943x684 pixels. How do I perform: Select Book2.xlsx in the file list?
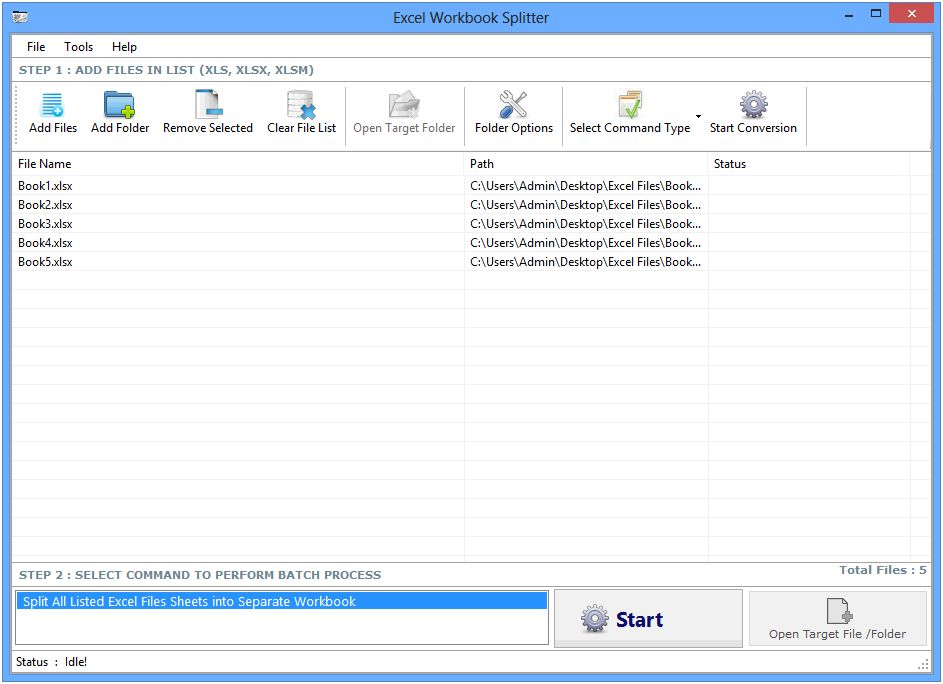(x=45, y=205)
